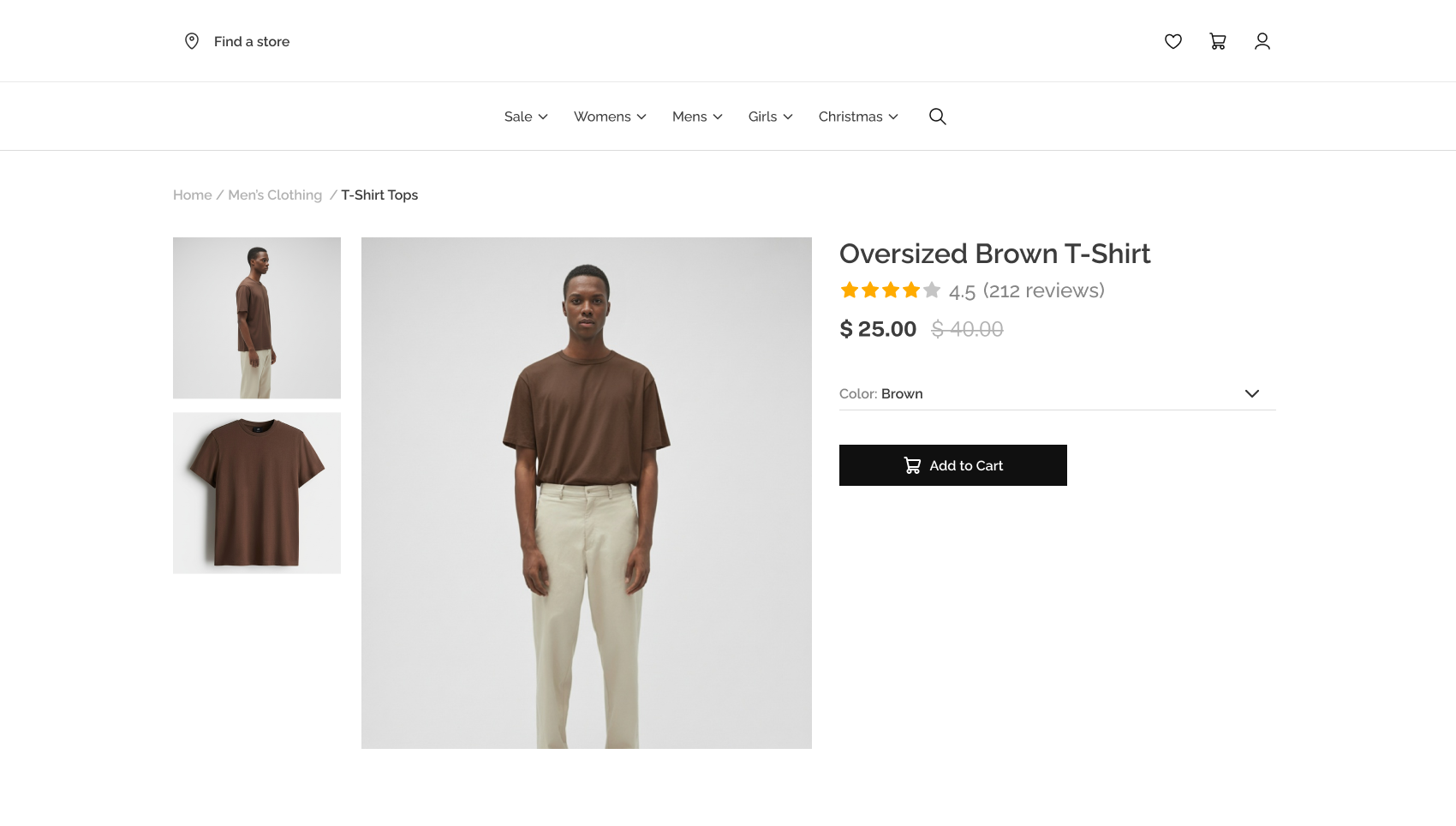Screen dimensions: 1456x826
Task: Expand the Sale menu
Action: click(526, 117)
